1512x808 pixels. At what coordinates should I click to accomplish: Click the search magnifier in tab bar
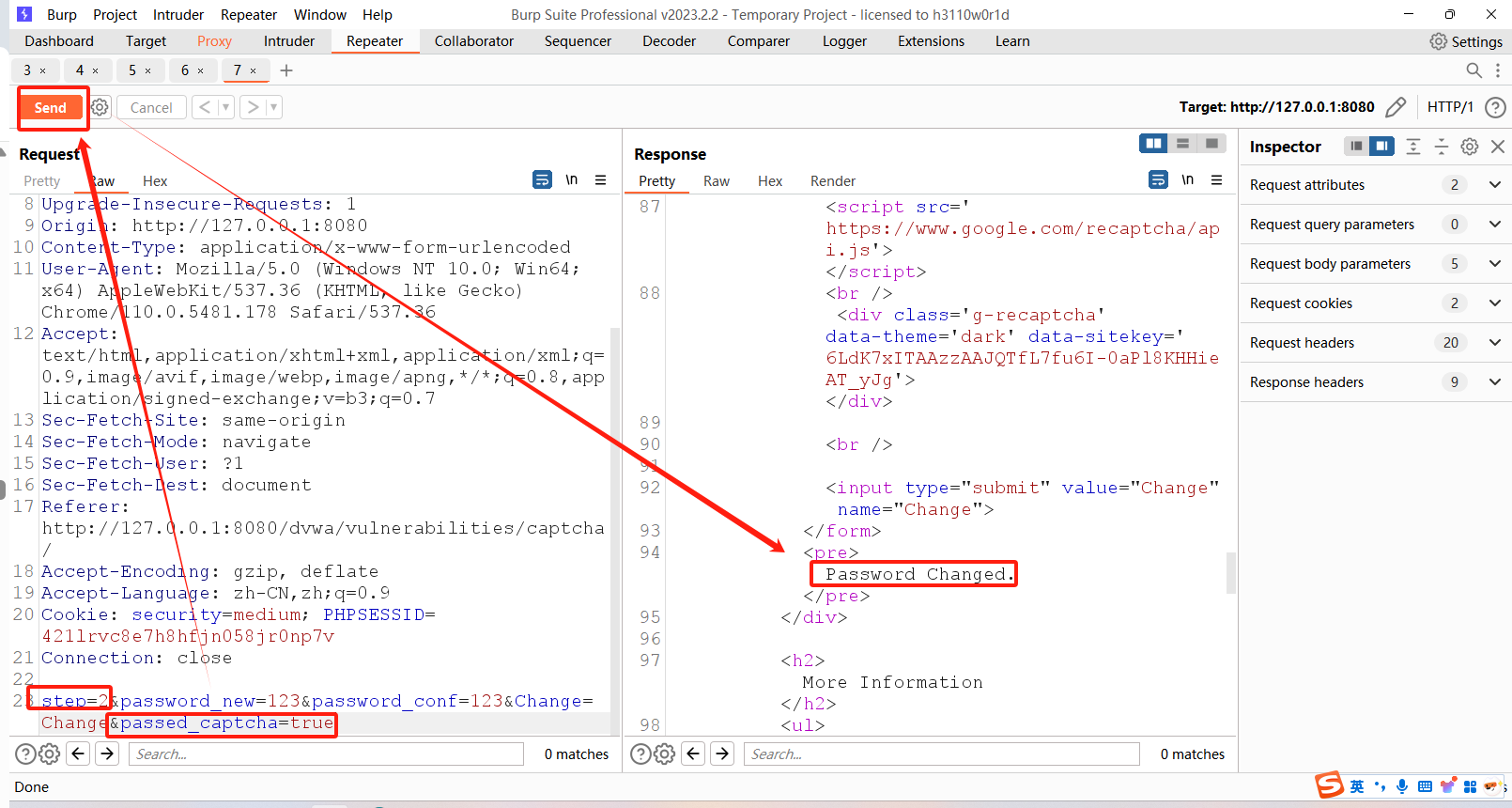click(x=1474, y=70)
